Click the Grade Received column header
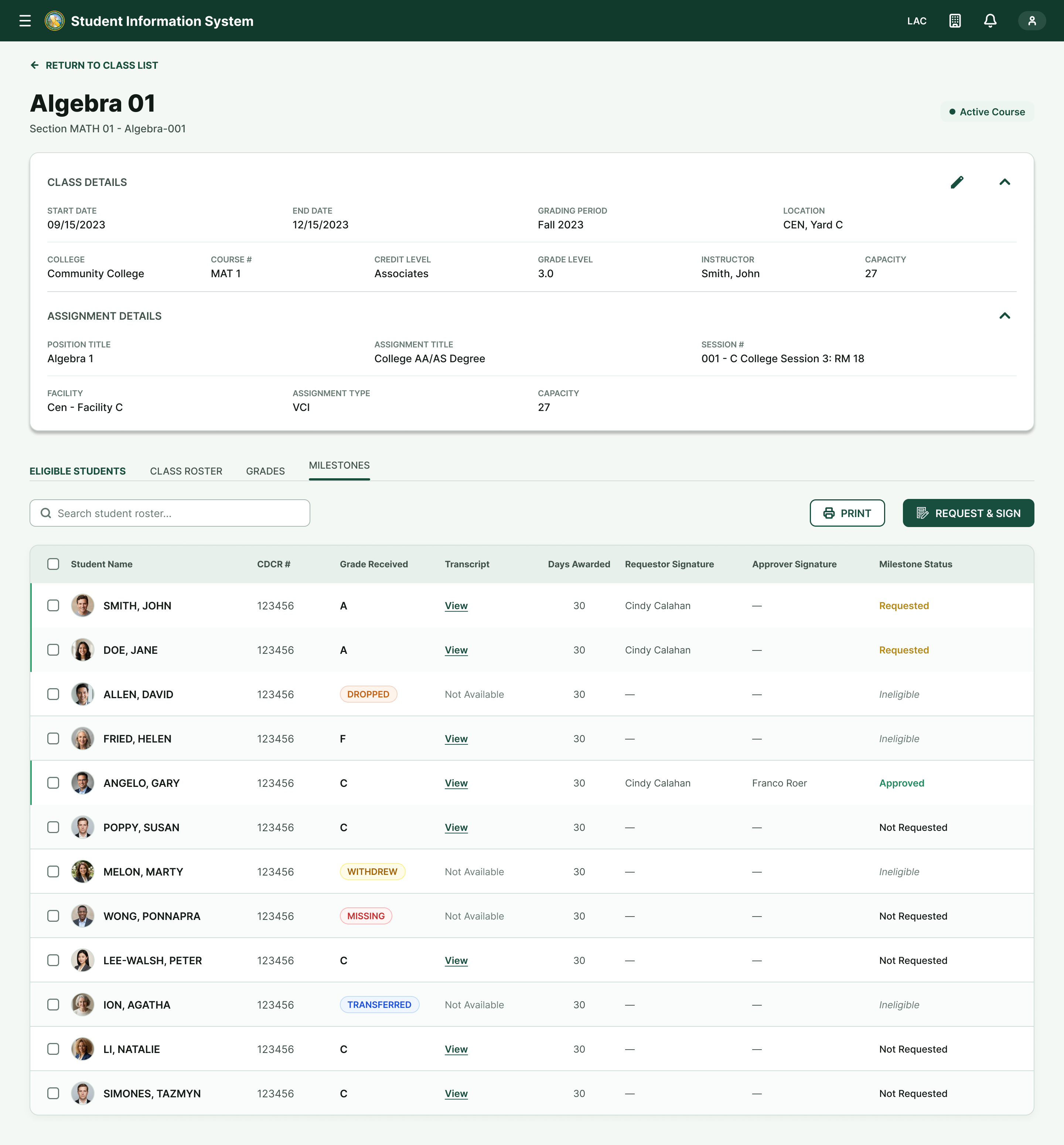This screenshot has width=1064, height=1145. tap(374, 564)
